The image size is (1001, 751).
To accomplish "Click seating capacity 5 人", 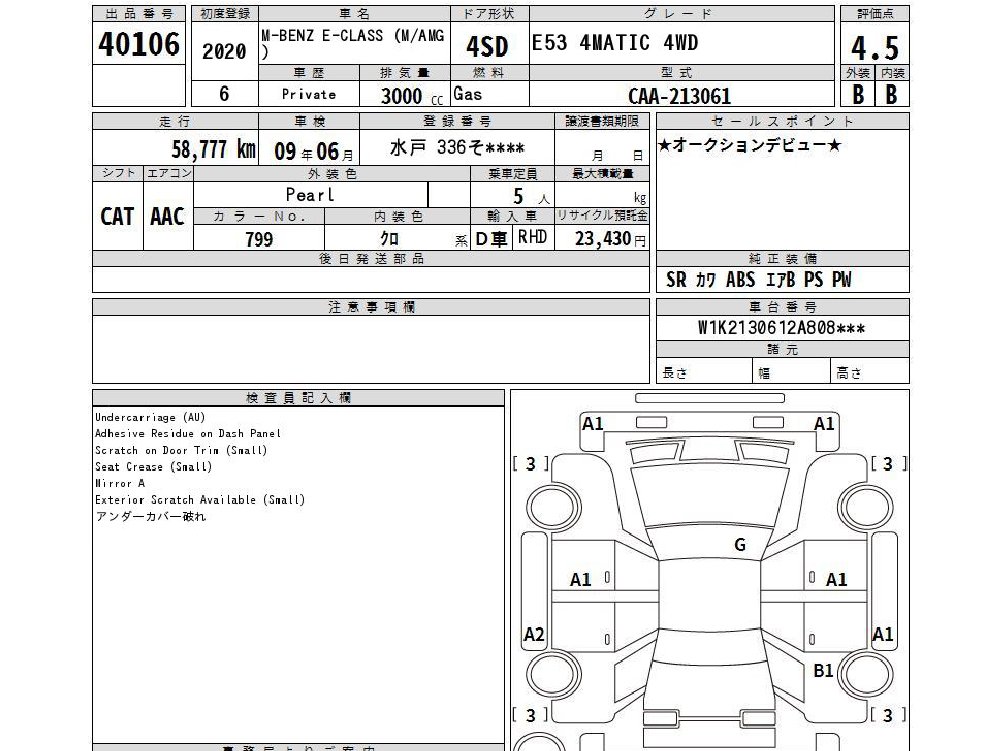I will (x=529, y=197).
